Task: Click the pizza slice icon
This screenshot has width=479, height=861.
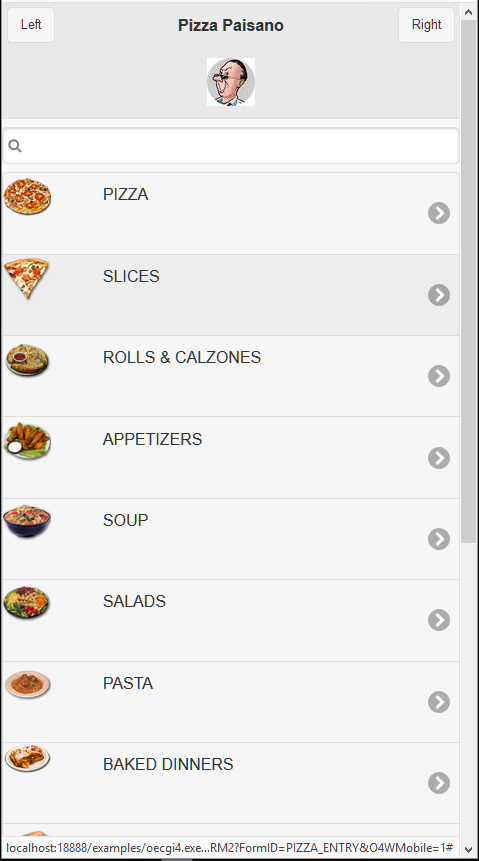Action: coord(26,278)
